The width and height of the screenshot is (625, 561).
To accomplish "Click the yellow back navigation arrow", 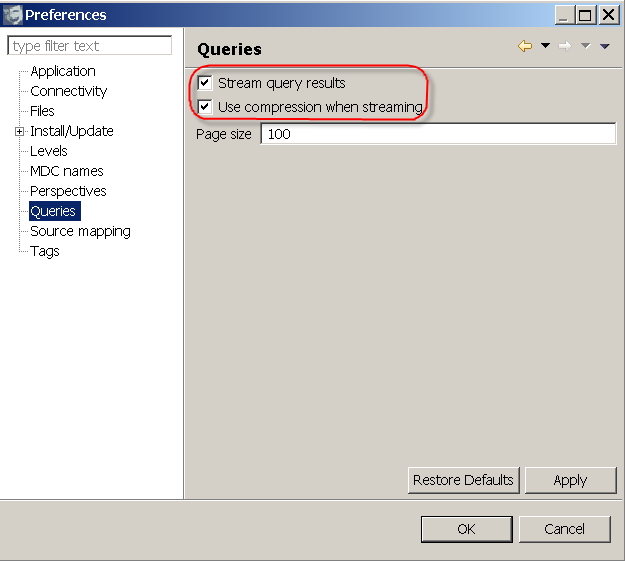I will pos(525,46).
